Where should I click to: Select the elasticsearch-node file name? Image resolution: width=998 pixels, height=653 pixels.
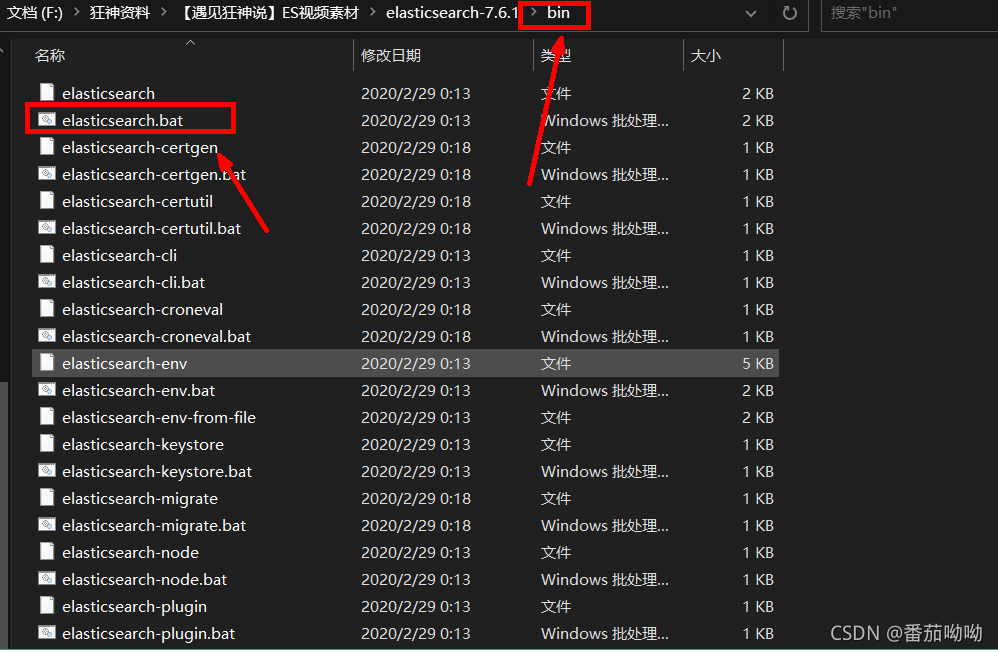130,552
